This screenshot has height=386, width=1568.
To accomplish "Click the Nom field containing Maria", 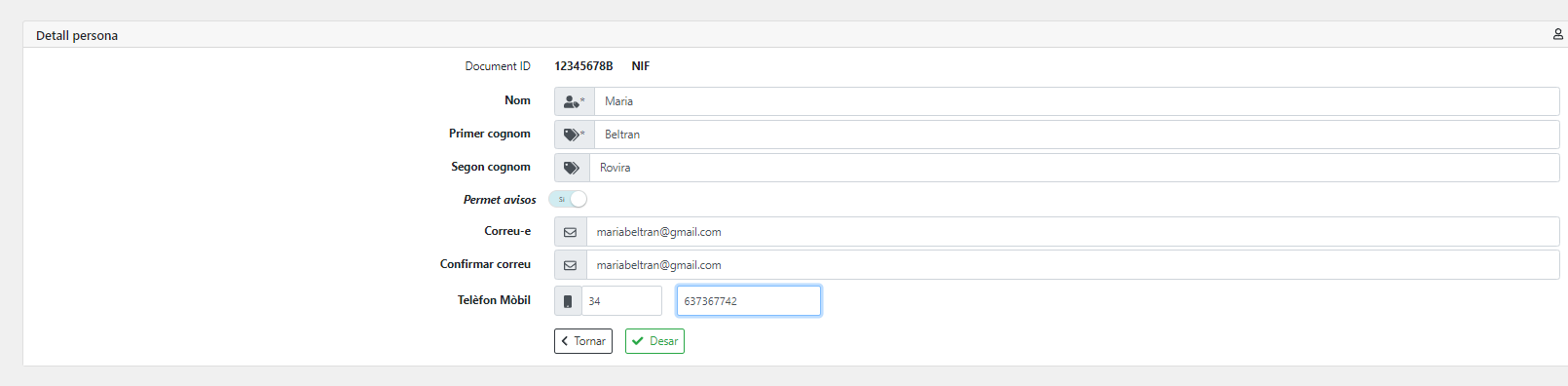I will [1077, 101].
